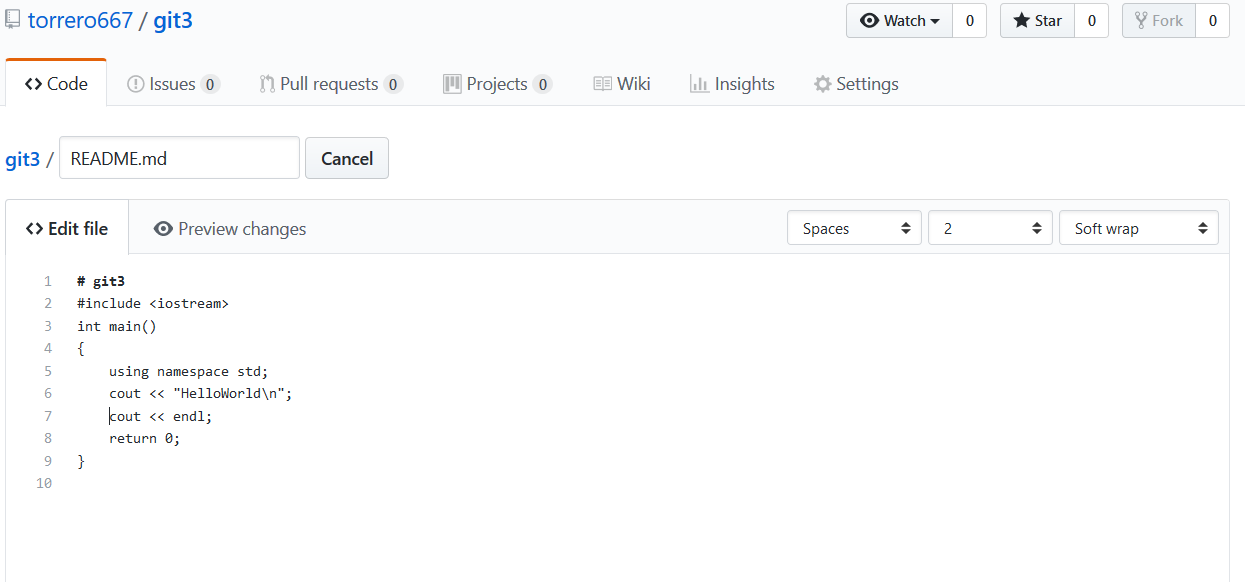Click the Watch dropdown button
1245x582 pixels.
click(899, 21)
